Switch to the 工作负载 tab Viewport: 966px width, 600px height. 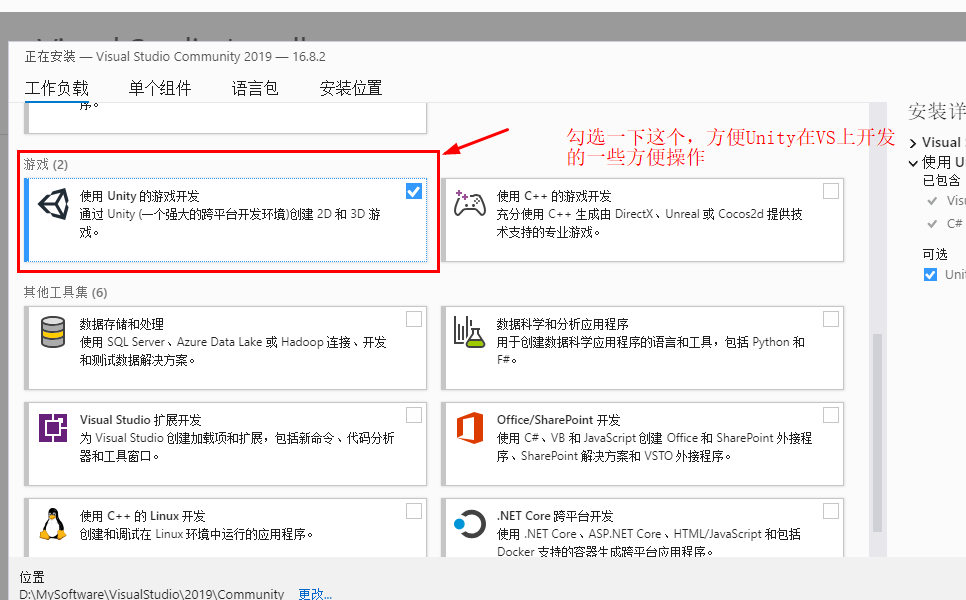tap(57, 88)
